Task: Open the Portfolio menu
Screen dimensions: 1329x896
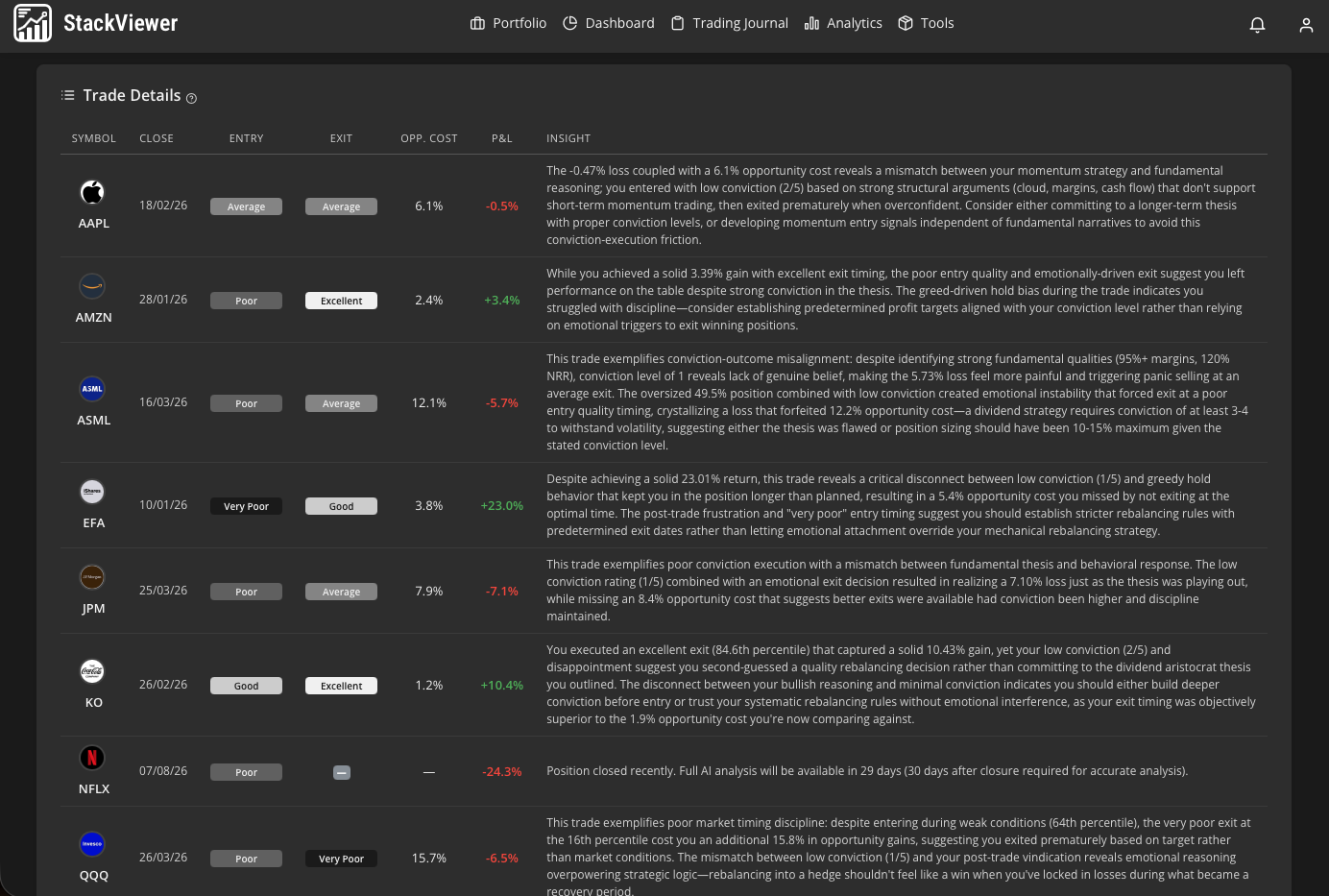Action: pyautogui.click(x=508, y=23)
